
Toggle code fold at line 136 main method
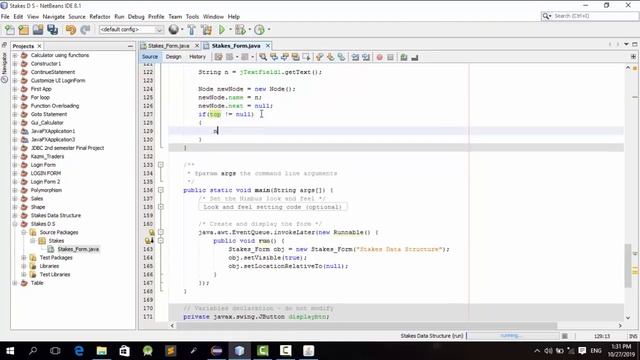tap(161, 190)
